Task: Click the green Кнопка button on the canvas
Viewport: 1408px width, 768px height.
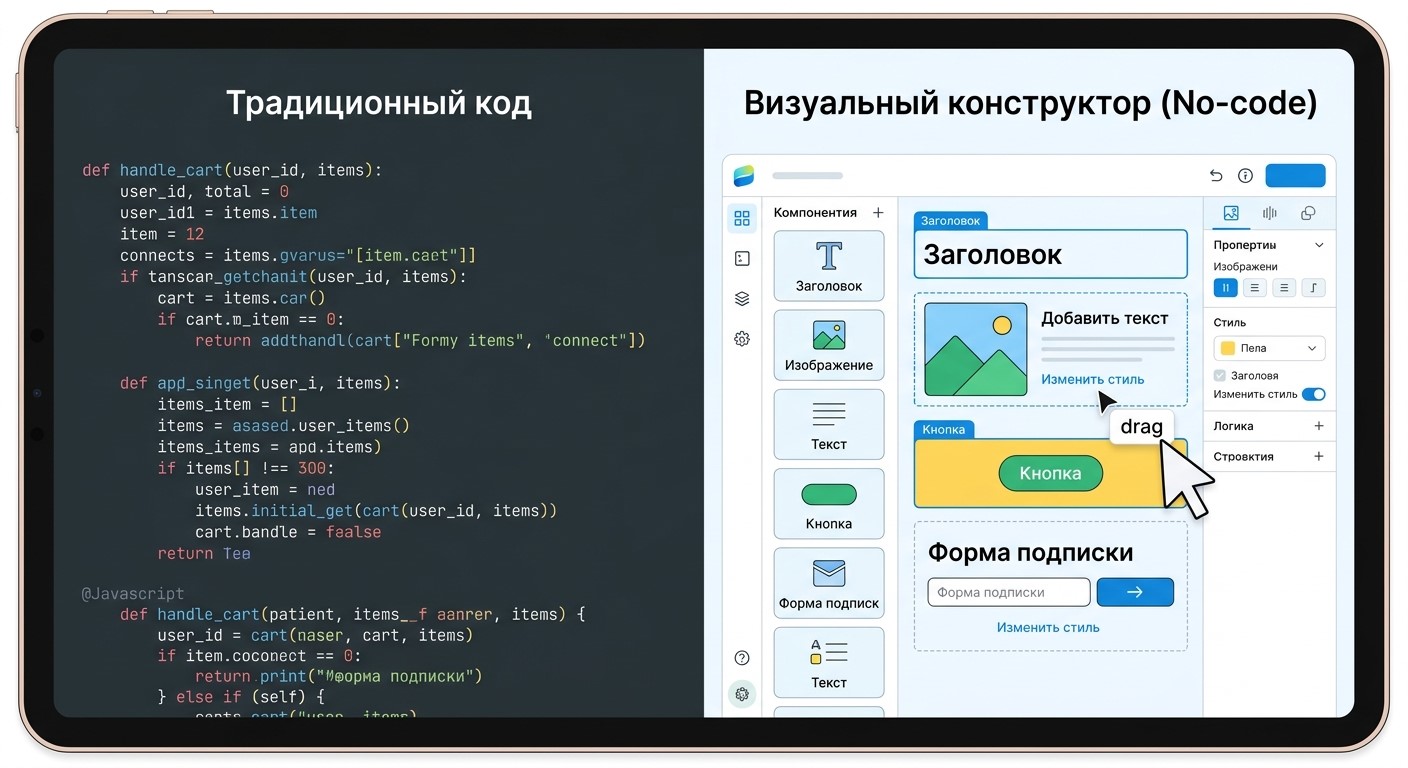Action: (x=1050, y=473)
